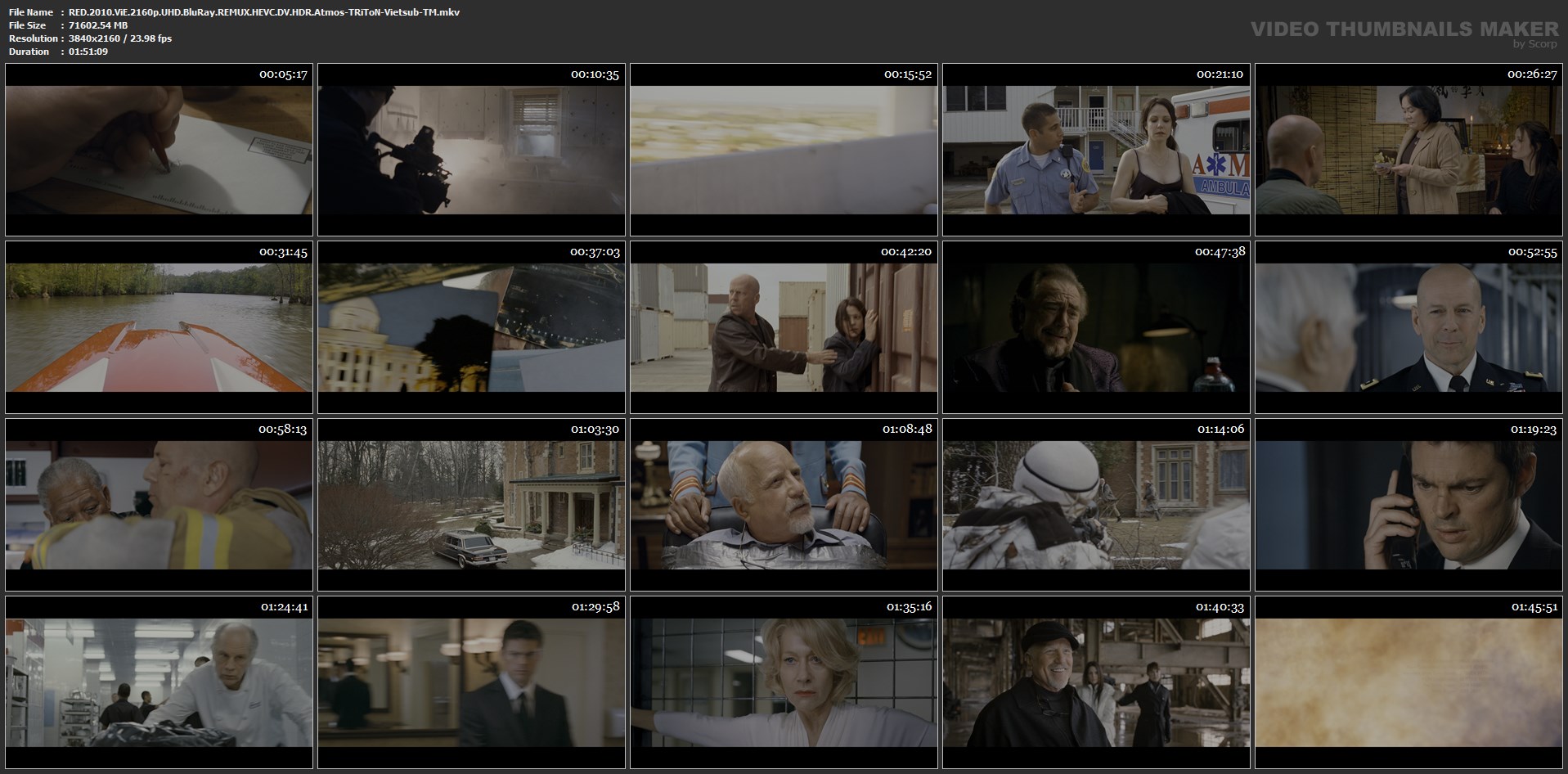Open the parchment thumbnail at 01:45:51
This screenshot has width=1568, height=774.
click(1409, 682)
